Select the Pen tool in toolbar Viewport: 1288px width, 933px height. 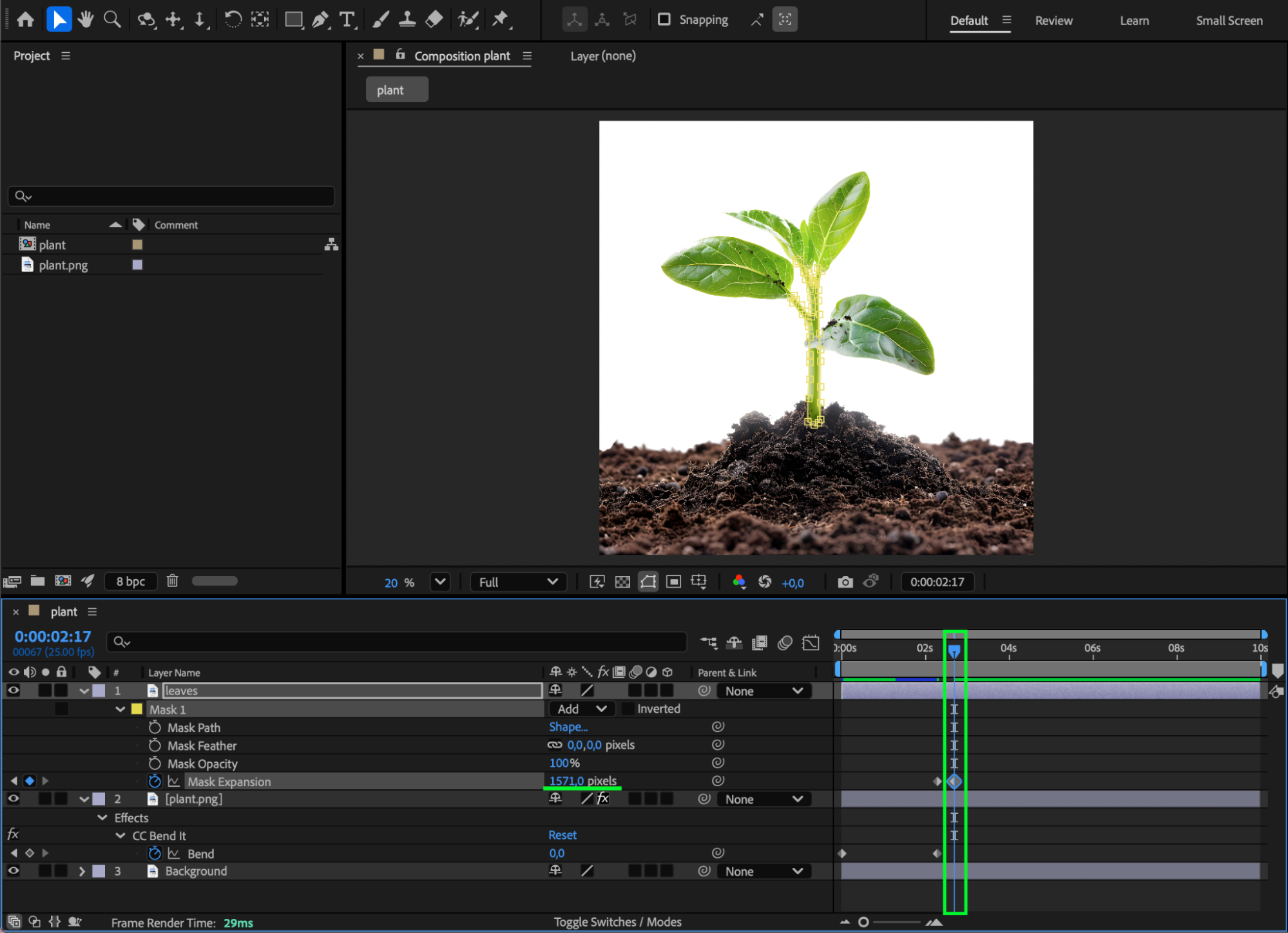tap(320, 19)
